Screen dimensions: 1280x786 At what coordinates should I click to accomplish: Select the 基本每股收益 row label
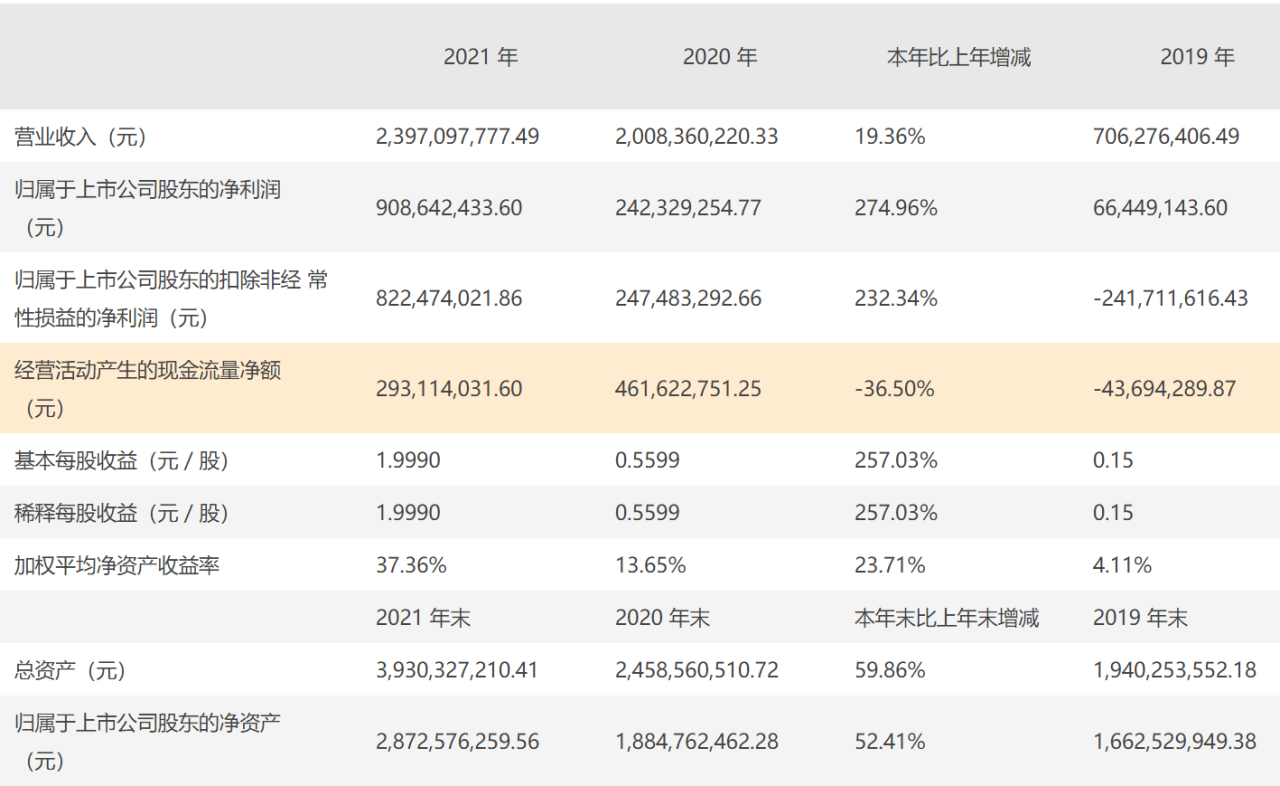(122, 461)
